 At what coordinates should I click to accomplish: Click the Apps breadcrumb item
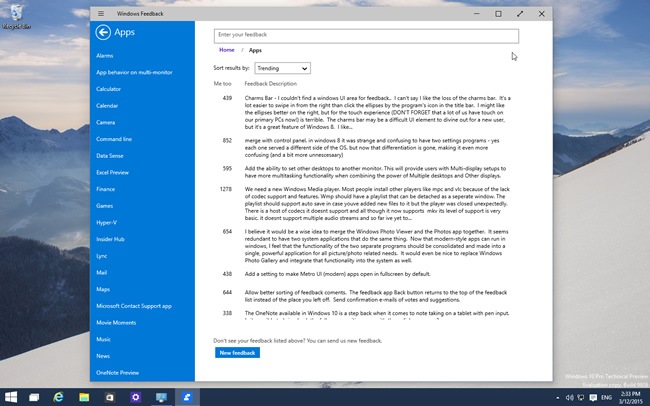pos(255,50)
